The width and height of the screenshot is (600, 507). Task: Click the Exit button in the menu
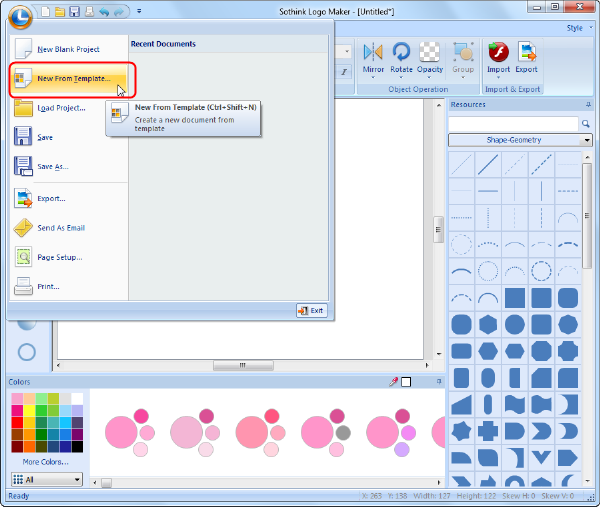point(311,310)
